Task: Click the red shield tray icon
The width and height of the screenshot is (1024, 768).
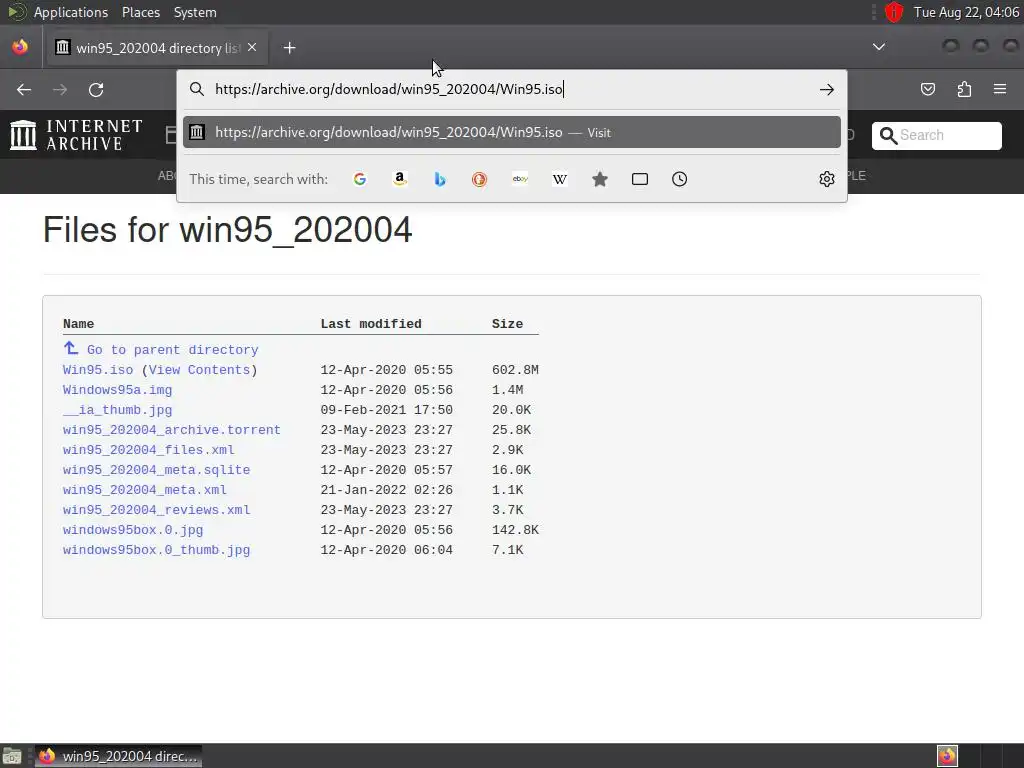Action: tap(893, 12)
